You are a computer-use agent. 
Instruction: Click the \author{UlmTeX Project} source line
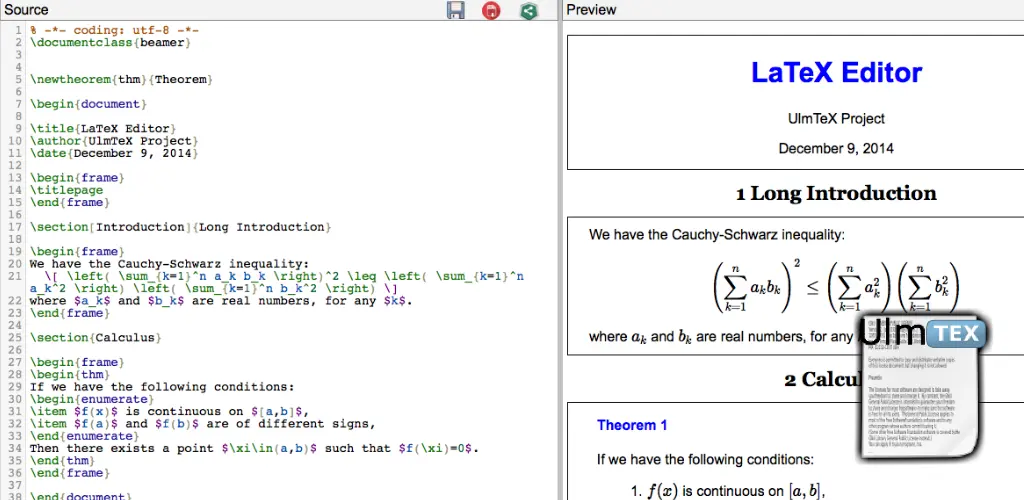(x=114, y=141)
